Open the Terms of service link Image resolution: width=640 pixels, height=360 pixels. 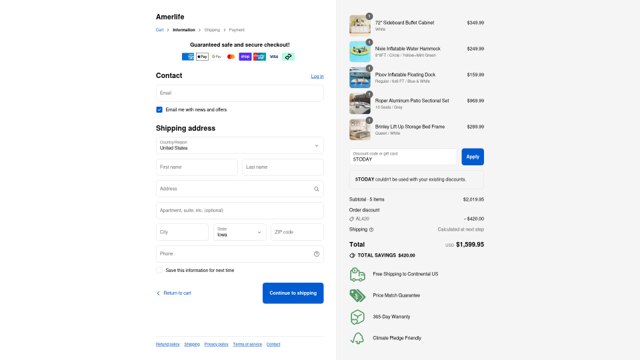[247, 344]
